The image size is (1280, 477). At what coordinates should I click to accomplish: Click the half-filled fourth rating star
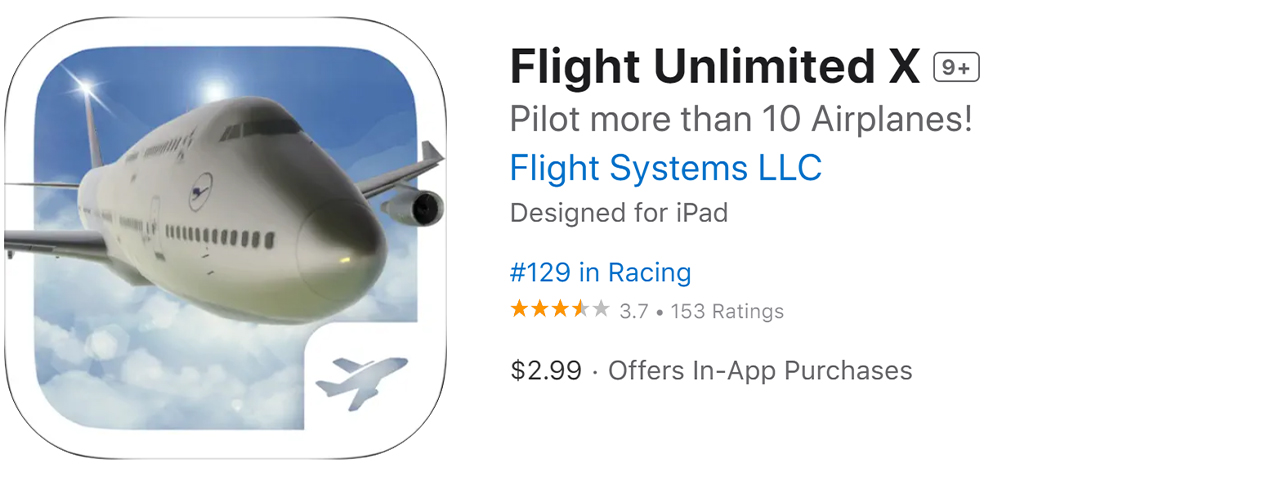coord(580,309)
